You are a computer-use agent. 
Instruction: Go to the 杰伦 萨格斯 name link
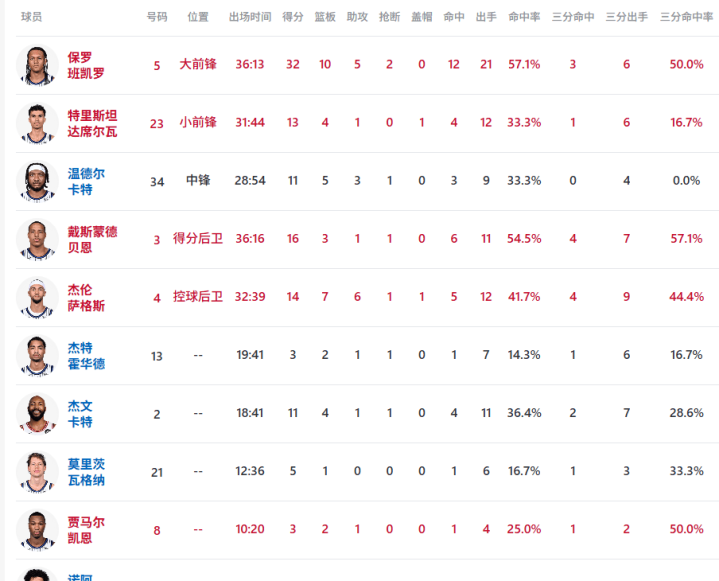86,297
